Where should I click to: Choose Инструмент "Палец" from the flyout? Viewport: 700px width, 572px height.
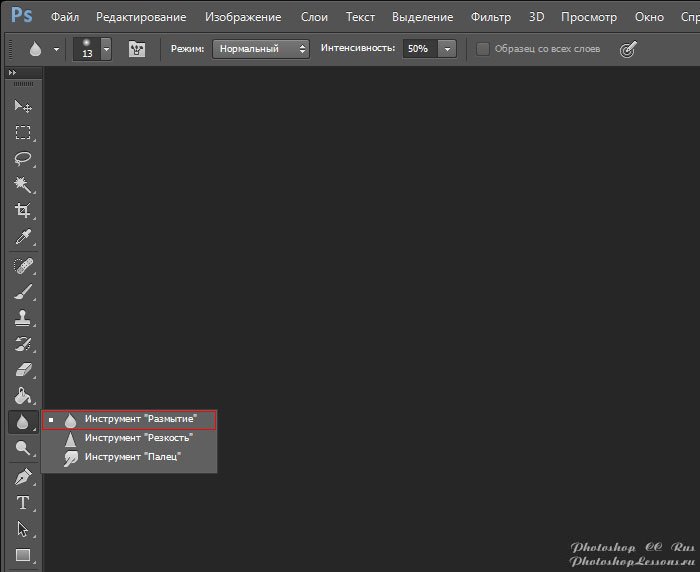click(132, 457)
